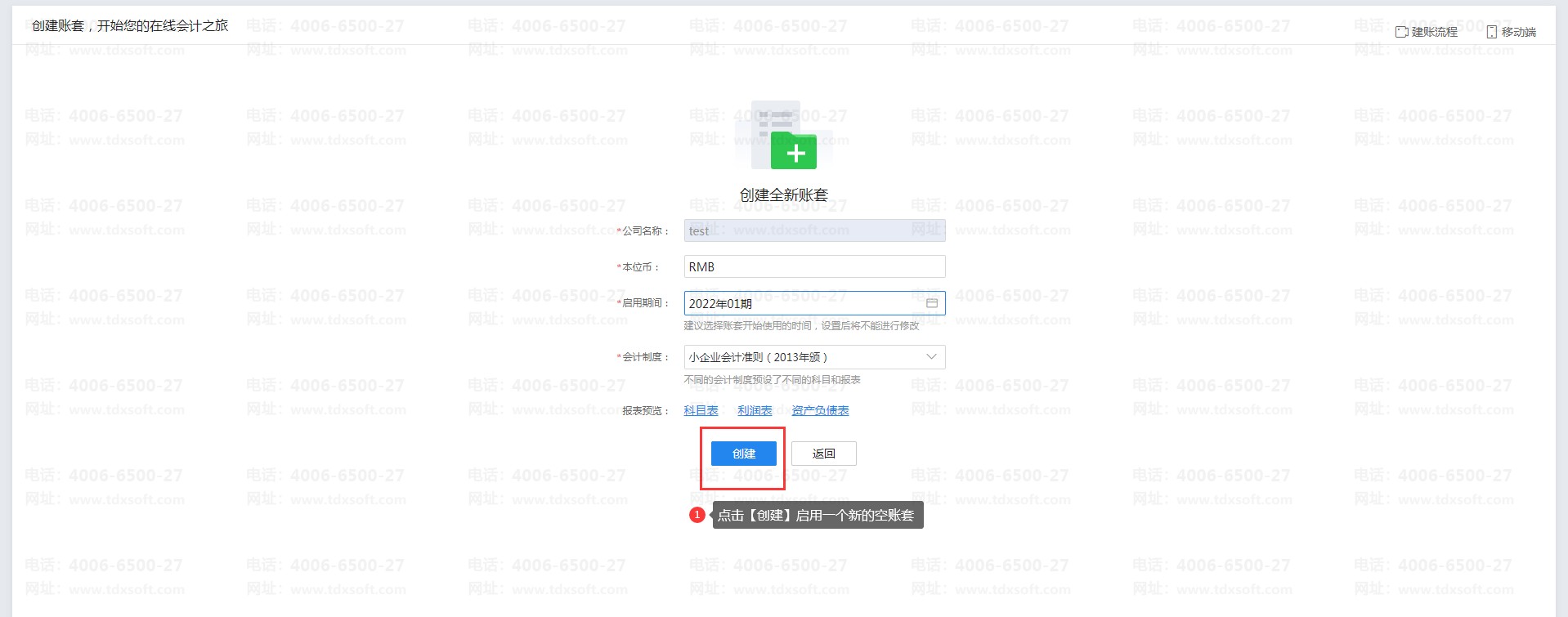The image size is (1568, 617).
Task: Click the red step number 1 badge
Action: click(x=697, y=515)
